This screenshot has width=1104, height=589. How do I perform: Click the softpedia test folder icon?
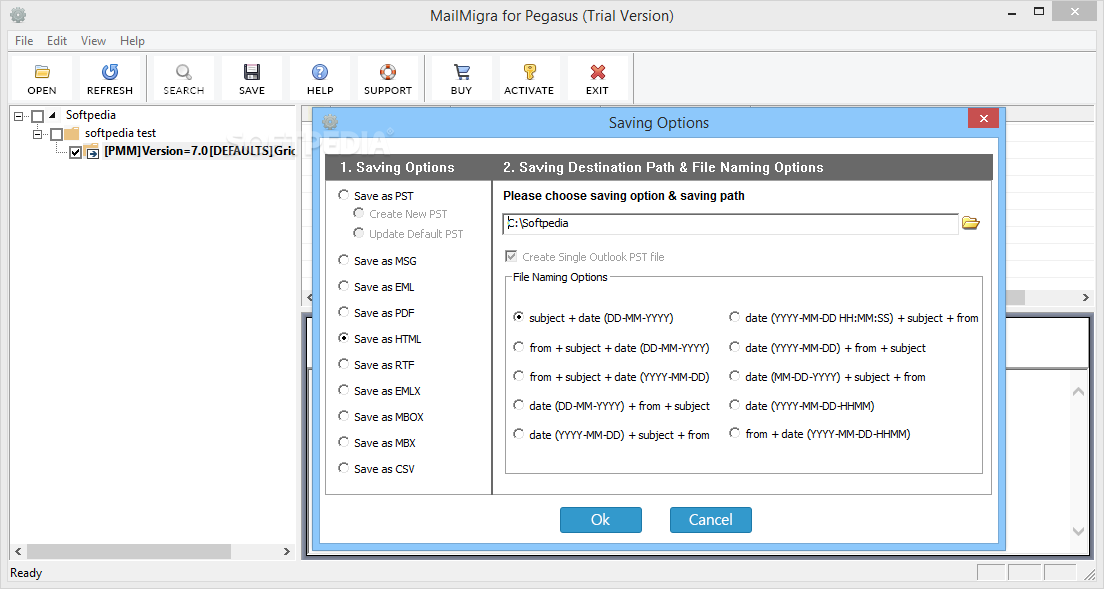(x=72, y=133)
